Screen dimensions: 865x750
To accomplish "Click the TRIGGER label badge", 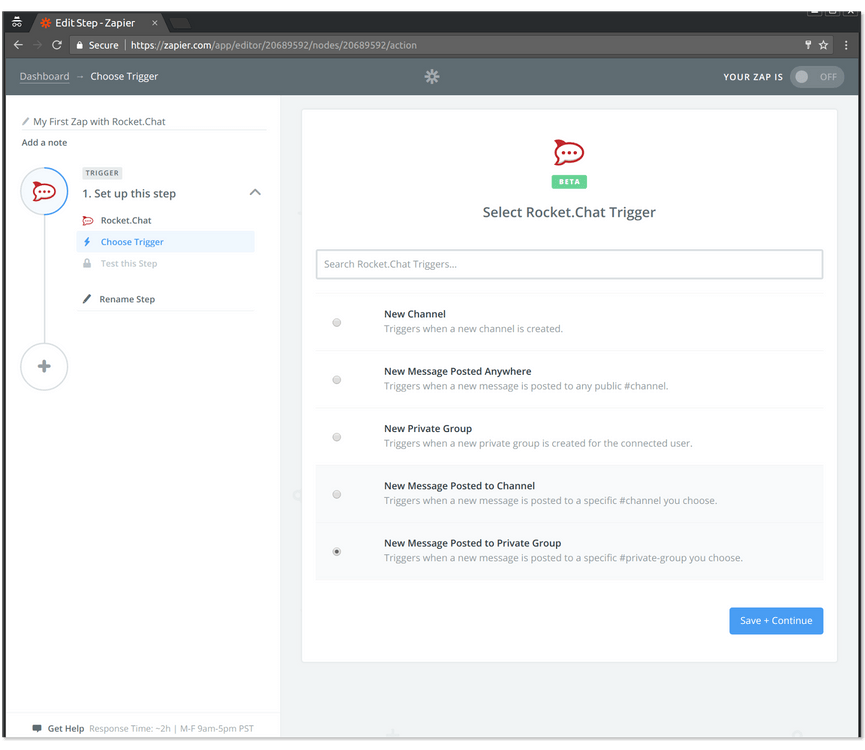I will coord(102,173).
